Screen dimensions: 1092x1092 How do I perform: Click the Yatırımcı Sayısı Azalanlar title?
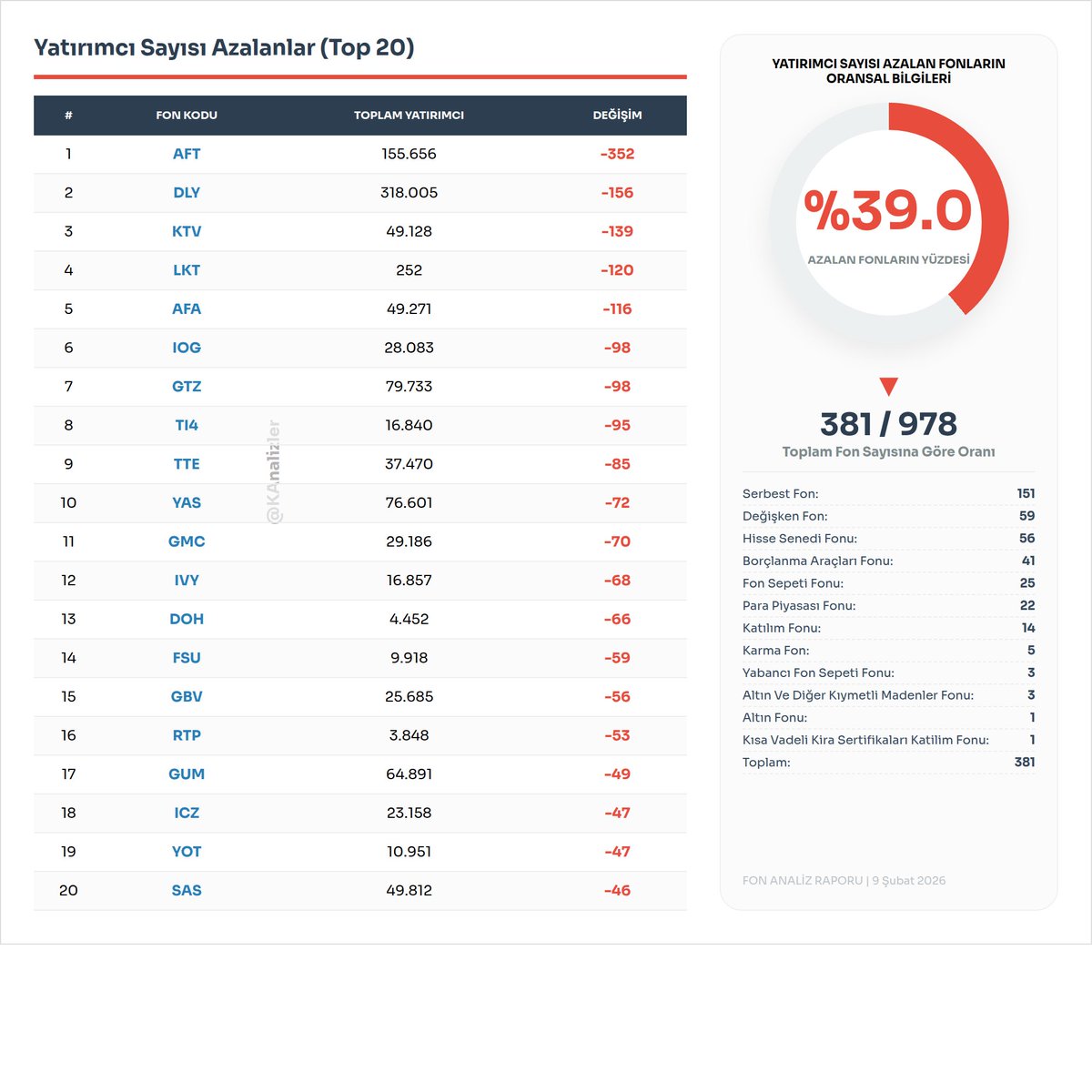[224, 47]
